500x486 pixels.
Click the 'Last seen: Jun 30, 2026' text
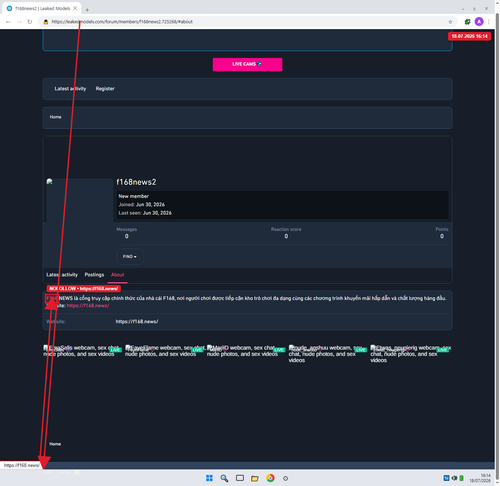pos(145,213)
